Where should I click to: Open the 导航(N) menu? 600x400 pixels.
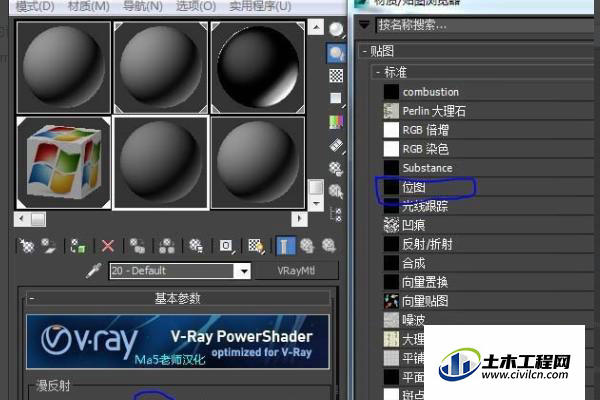point(143,7)
